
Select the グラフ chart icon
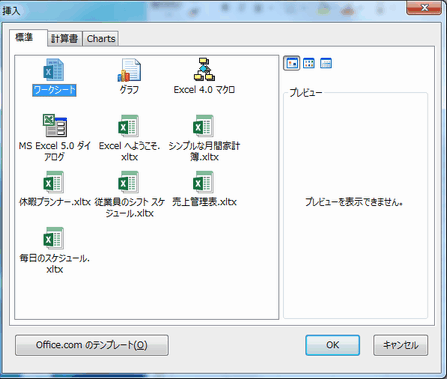pyautogui.click(x=129, y=70)
